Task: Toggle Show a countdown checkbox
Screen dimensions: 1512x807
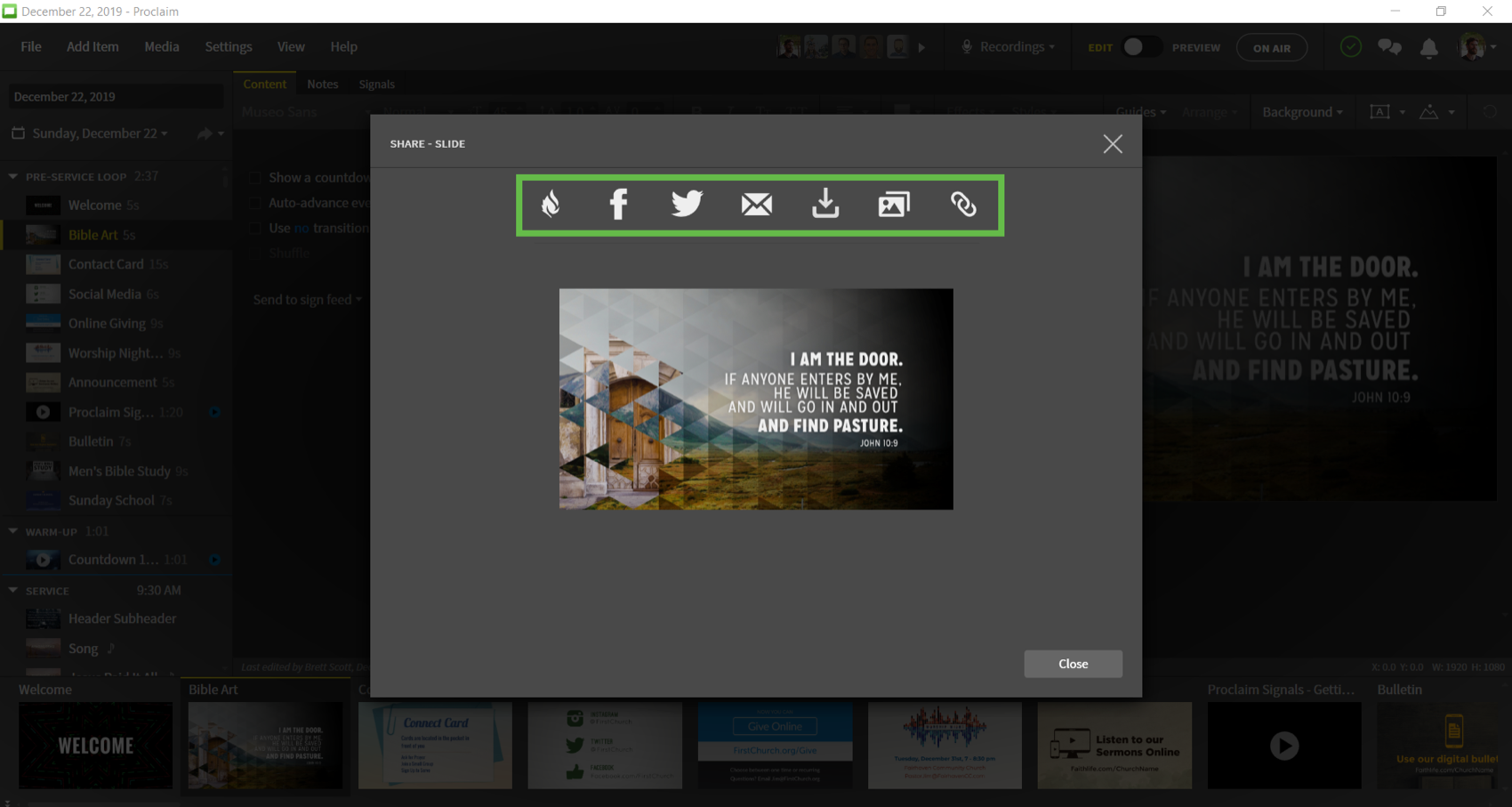Action: click(255, 178)
